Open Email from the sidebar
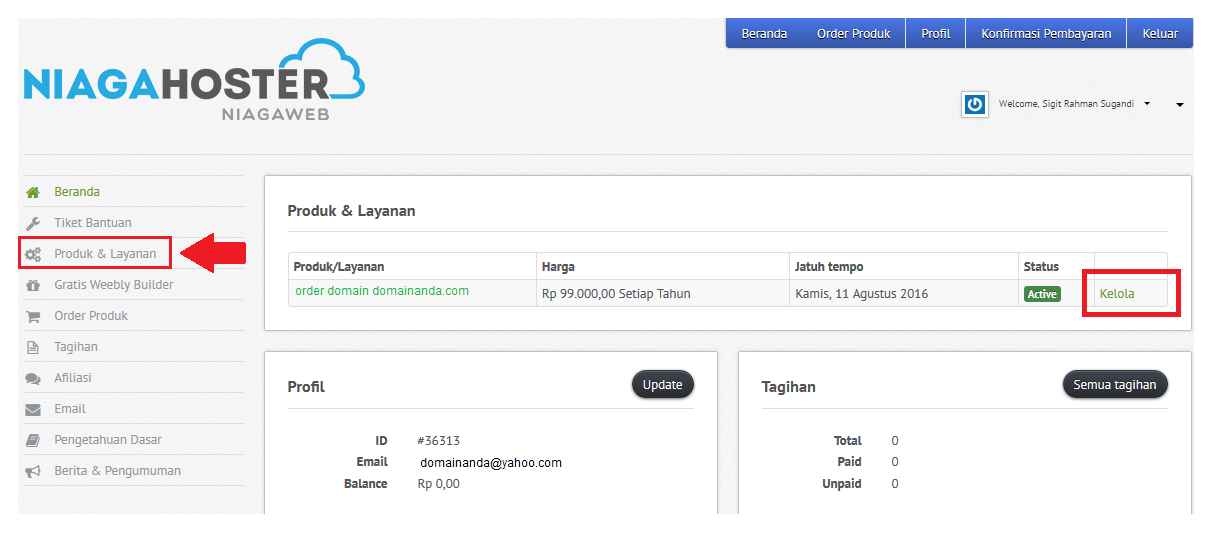This screenshot has width=1206, height=540. point(70,409)
